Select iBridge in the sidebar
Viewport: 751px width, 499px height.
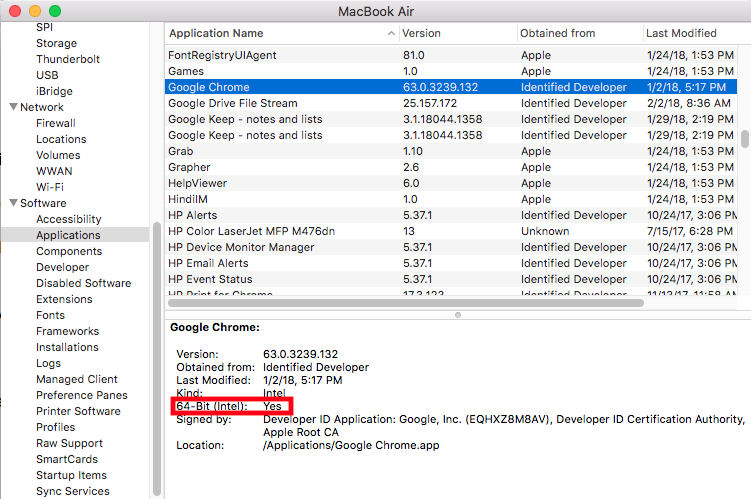54,91
